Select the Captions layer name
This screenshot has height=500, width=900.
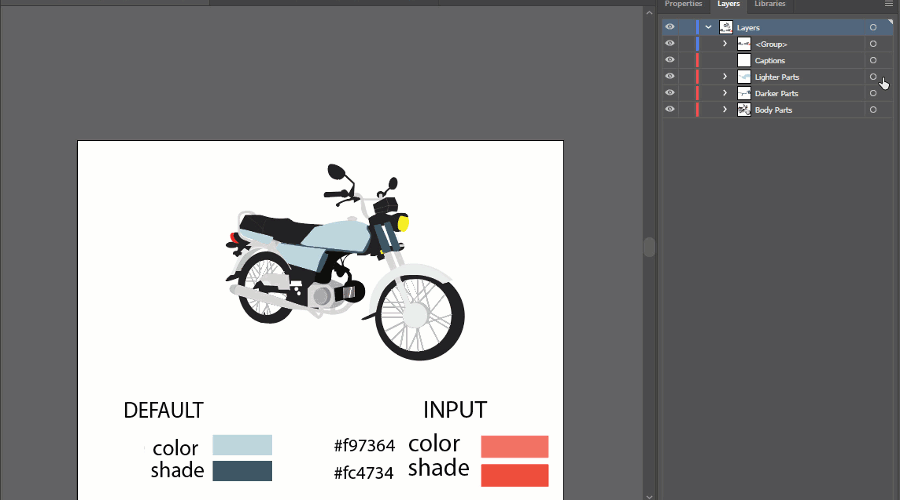[770, 60]
